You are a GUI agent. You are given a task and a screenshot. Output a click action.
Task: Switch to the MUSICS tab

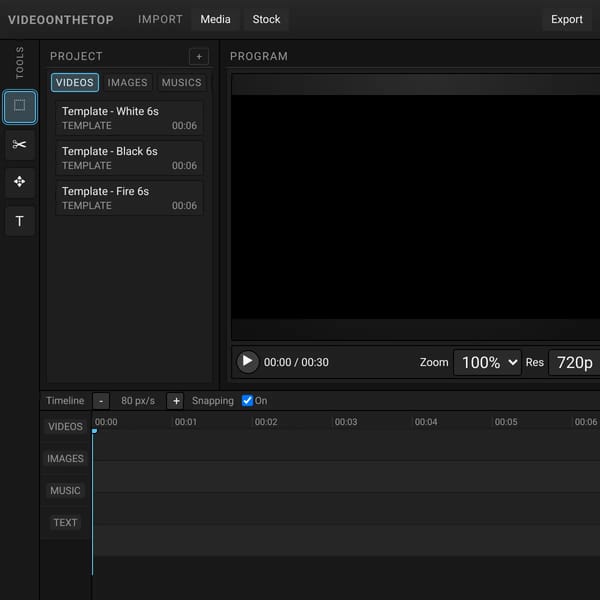[x=181, y=83]
